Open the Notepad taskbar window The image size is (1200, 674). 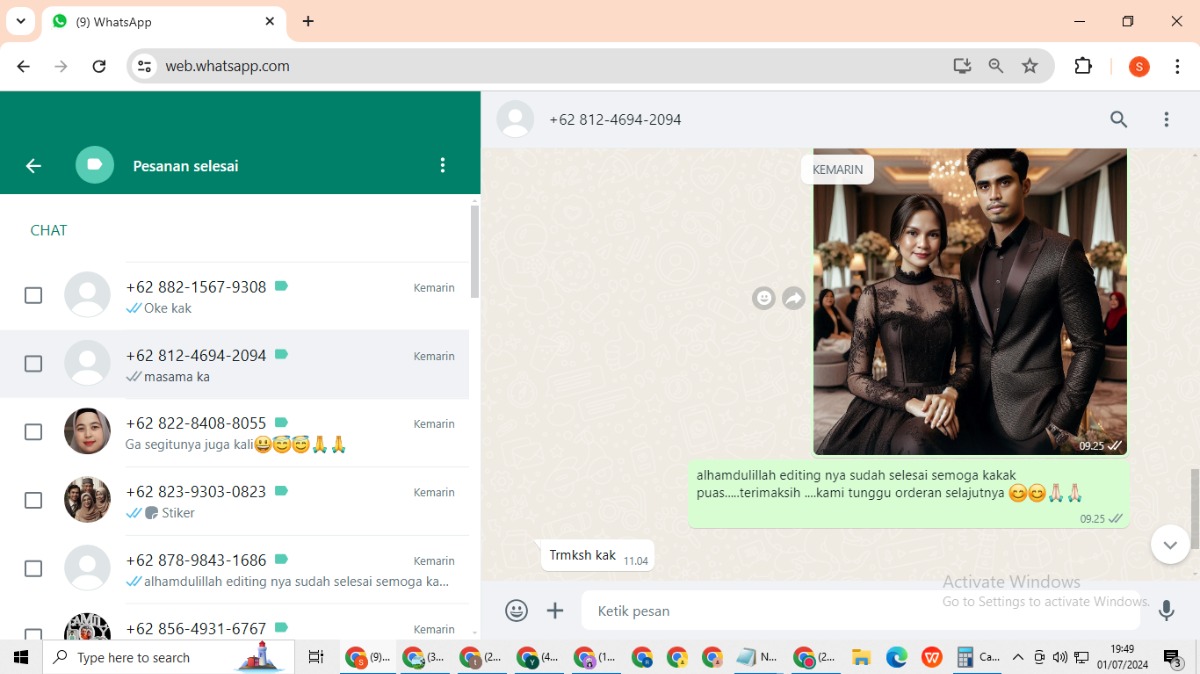pyautogui.click(x=757, y=657)
